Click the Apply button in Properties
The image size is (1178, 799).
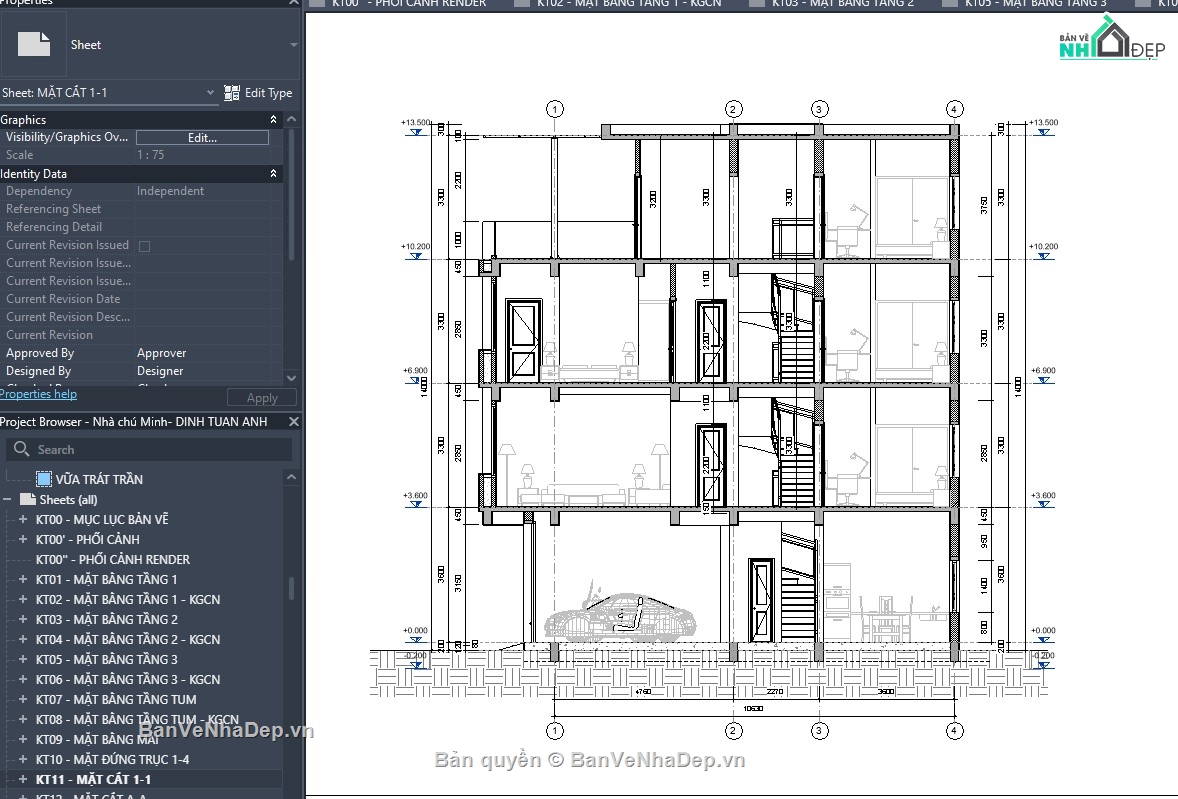pyautogui.click(x=262, y=398)
